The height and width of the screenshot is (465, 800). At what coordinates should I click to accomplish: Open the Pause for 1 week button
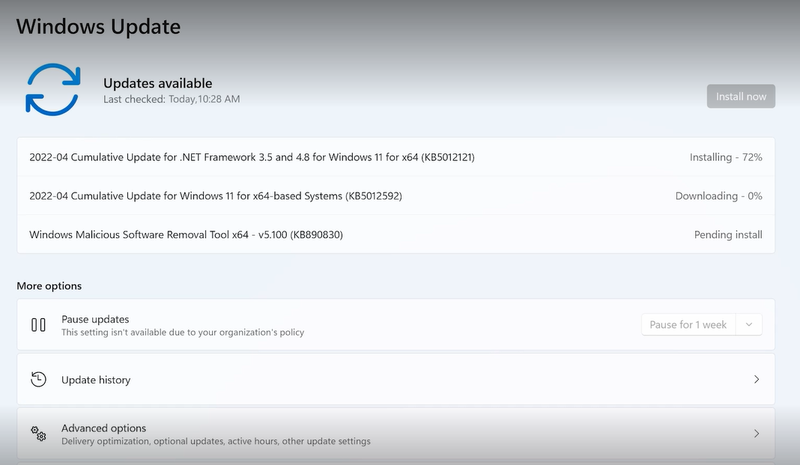(688, 325)
